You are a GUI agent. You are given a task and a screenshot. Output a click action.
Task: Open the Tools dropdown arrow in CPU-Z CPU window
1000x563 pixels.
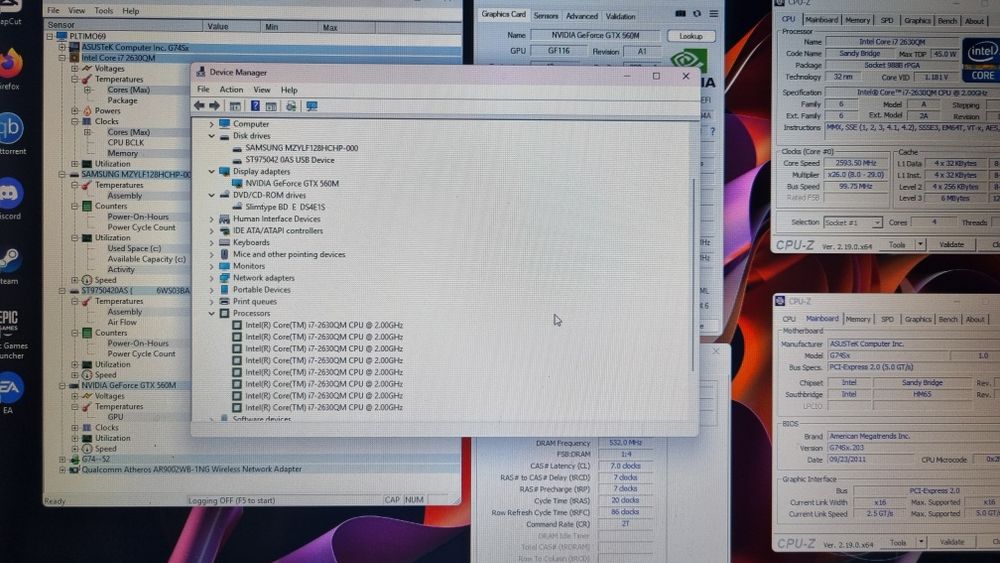point(920,245)
